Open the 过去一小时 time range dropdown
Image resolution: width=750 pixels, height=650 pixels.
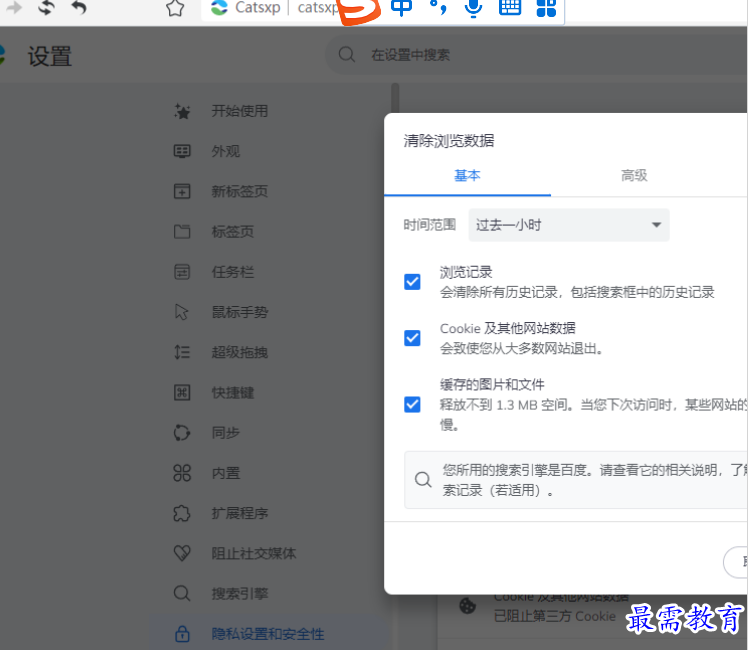tap(569, 225)
